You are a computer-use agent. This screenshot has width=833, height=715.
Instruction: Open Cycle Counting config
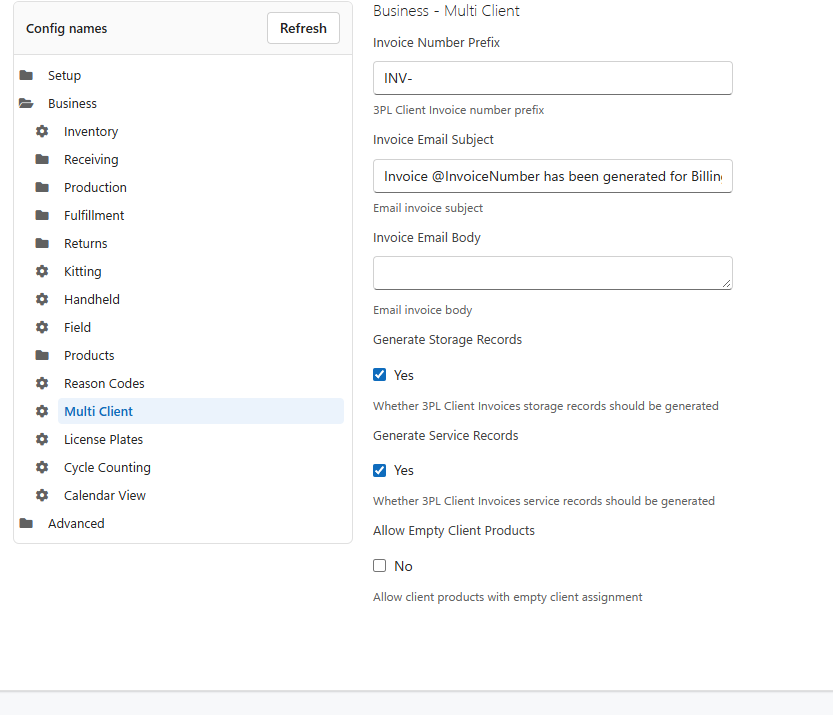coord(107,467)
